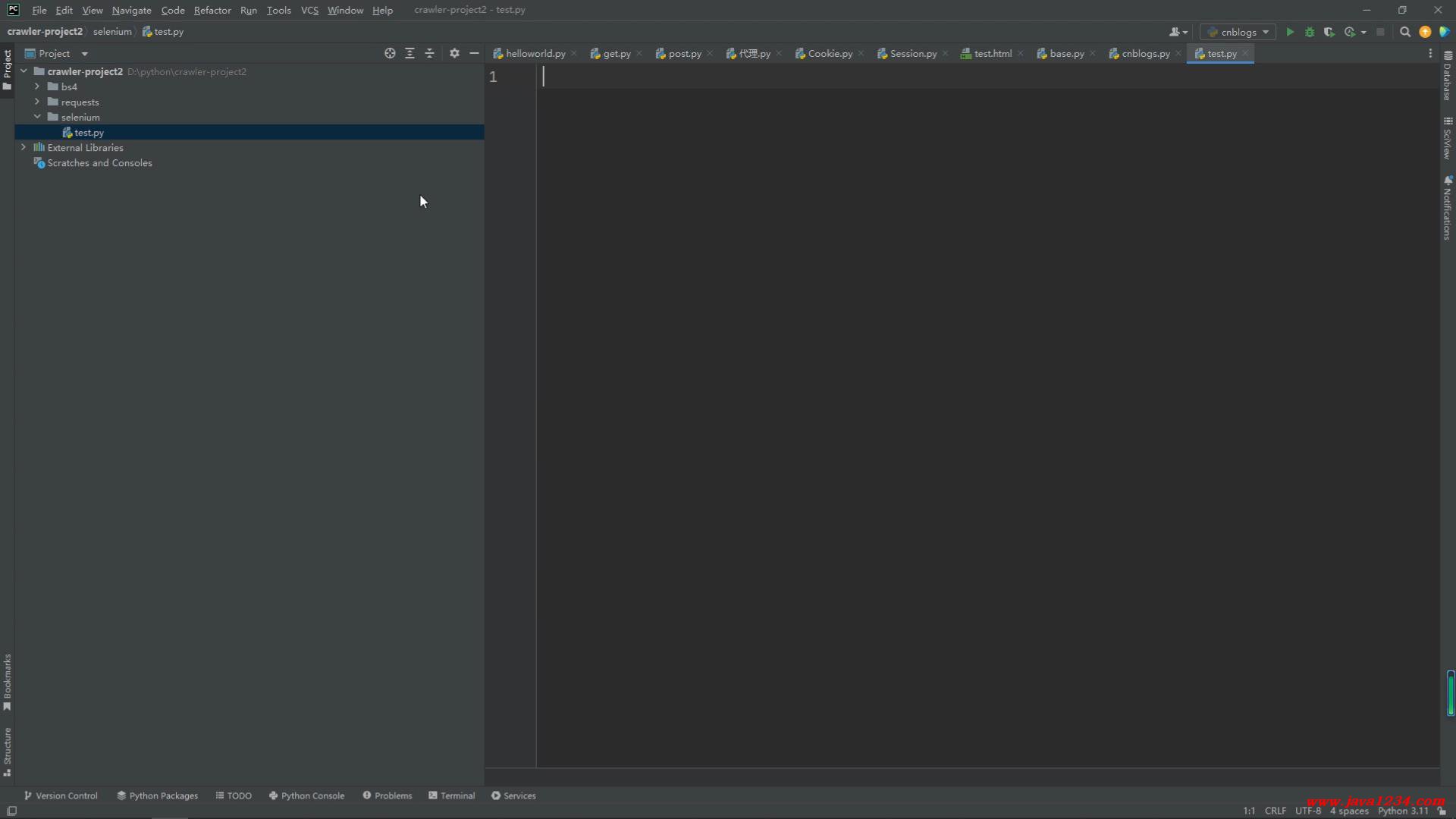Open Search Everywhere magnifier
The width and height of the screenshot is (1456, 819).
click(x=1405, y=32)
